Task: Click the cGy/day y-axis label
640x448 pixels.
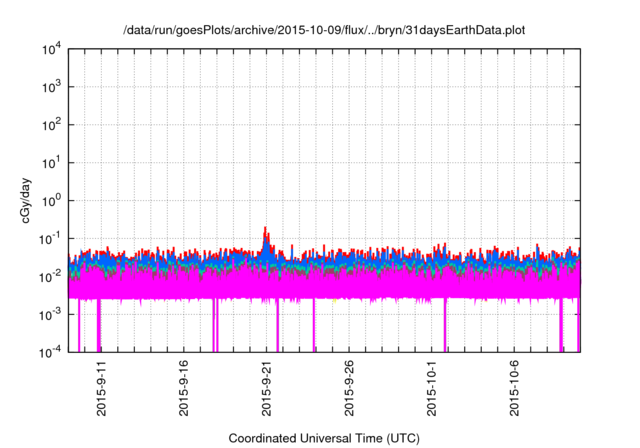Action: 26,200
